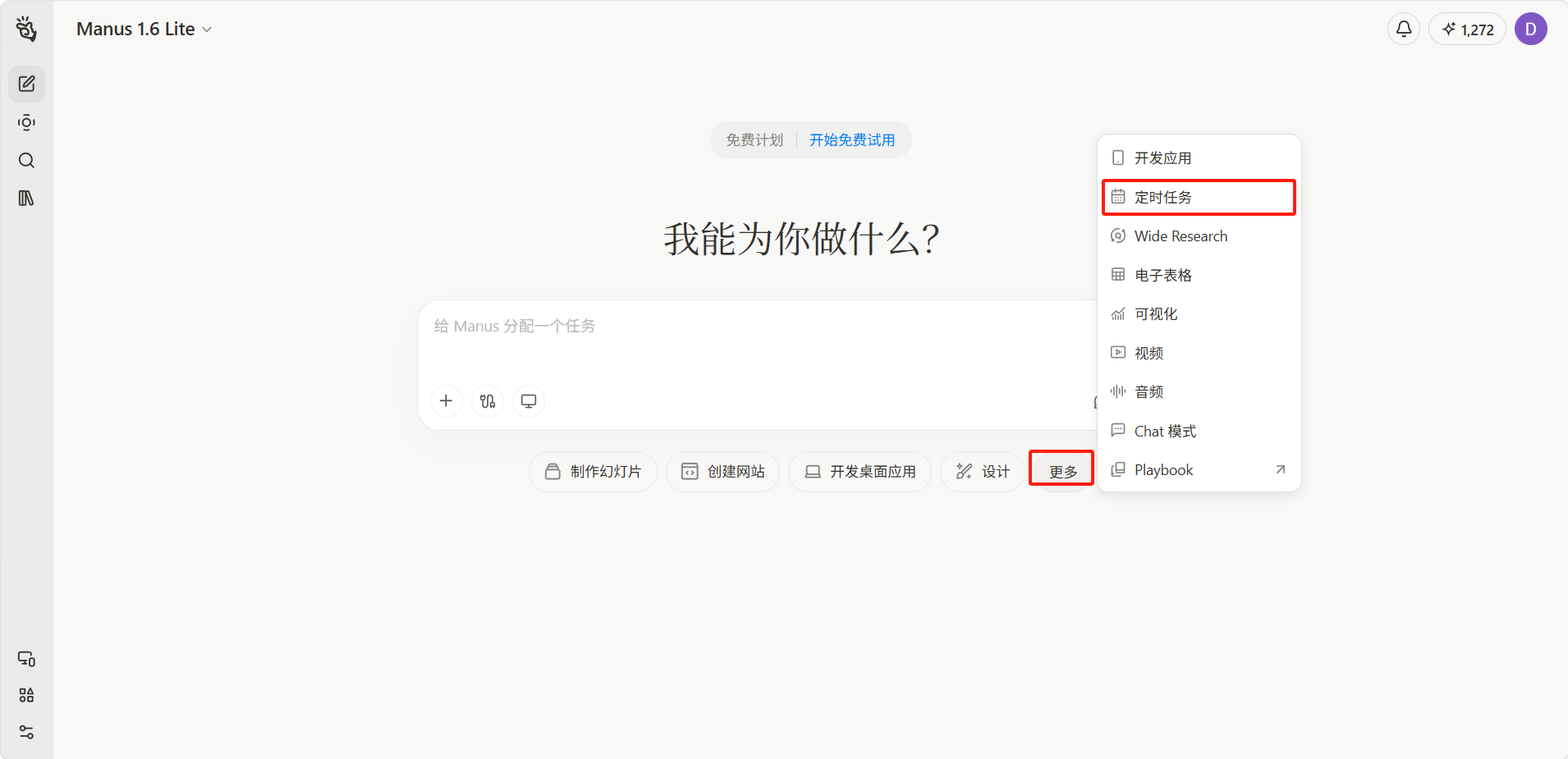Start a new task with the pencil-square icon

[26, 84]
